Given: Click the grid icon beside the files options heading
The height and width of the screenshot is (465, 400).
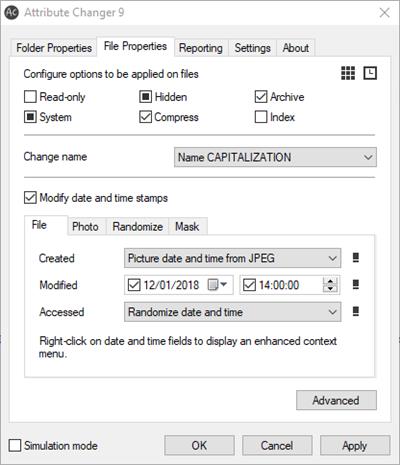Looking at the screenshot, I should point(348,73).
